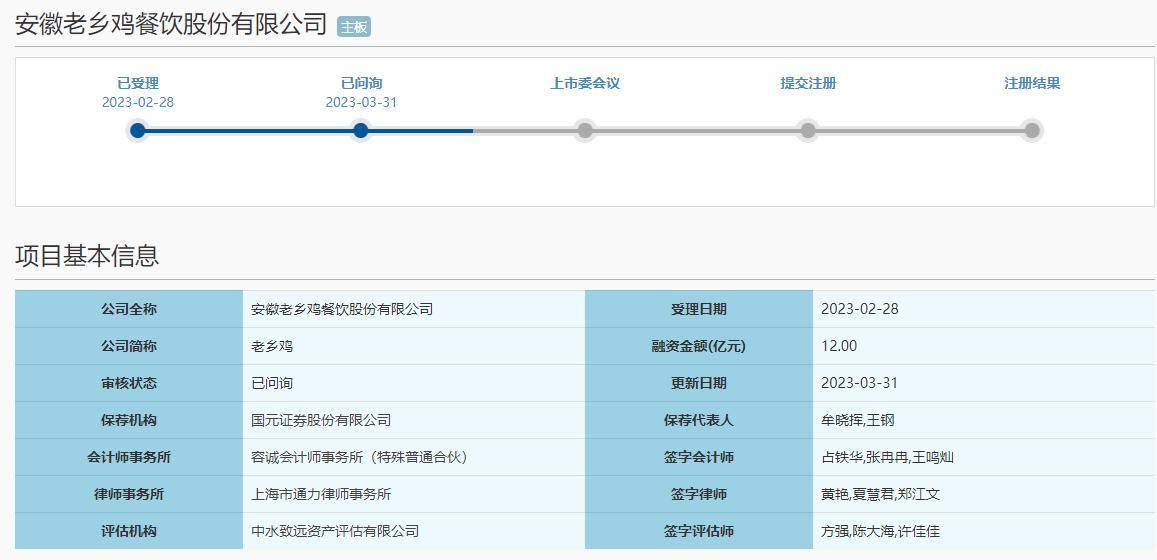The image size is (1157, 560).
Task: Click the 公司简称 value 老乡鸡
Action: 272,346
